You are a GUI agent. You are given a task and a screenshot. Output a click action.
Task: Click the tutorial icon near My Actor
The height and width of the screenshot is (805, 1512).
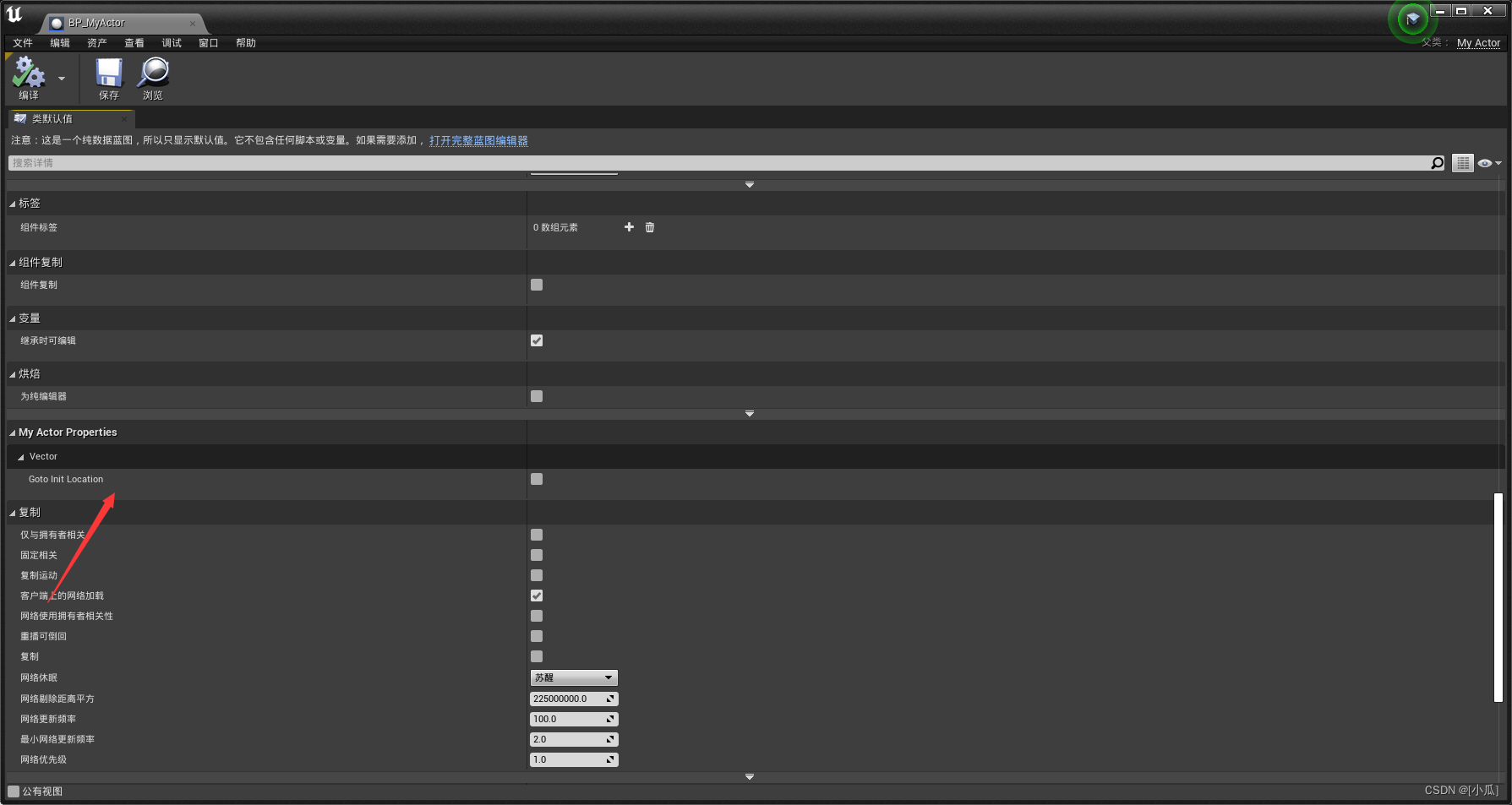pos(1412,19)
